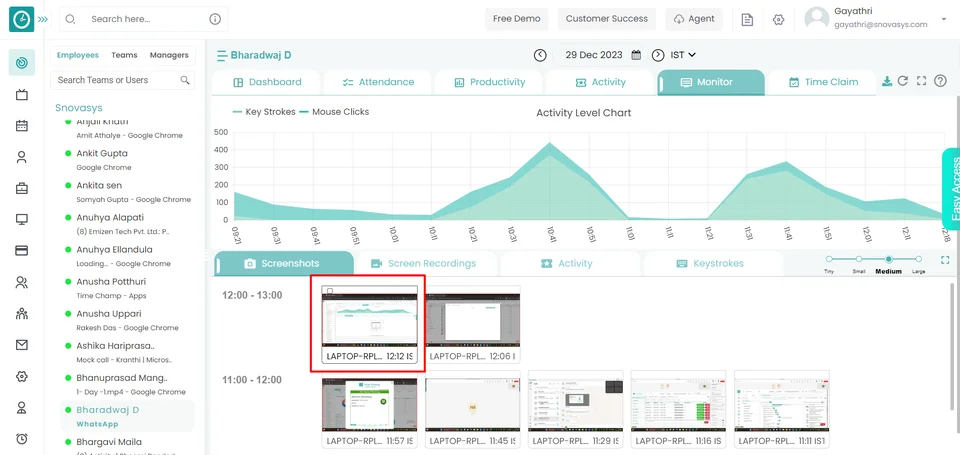This screenshot has width=960, height=455.
Task: Click the refresh icon beside download
Action: coord(903,82)
